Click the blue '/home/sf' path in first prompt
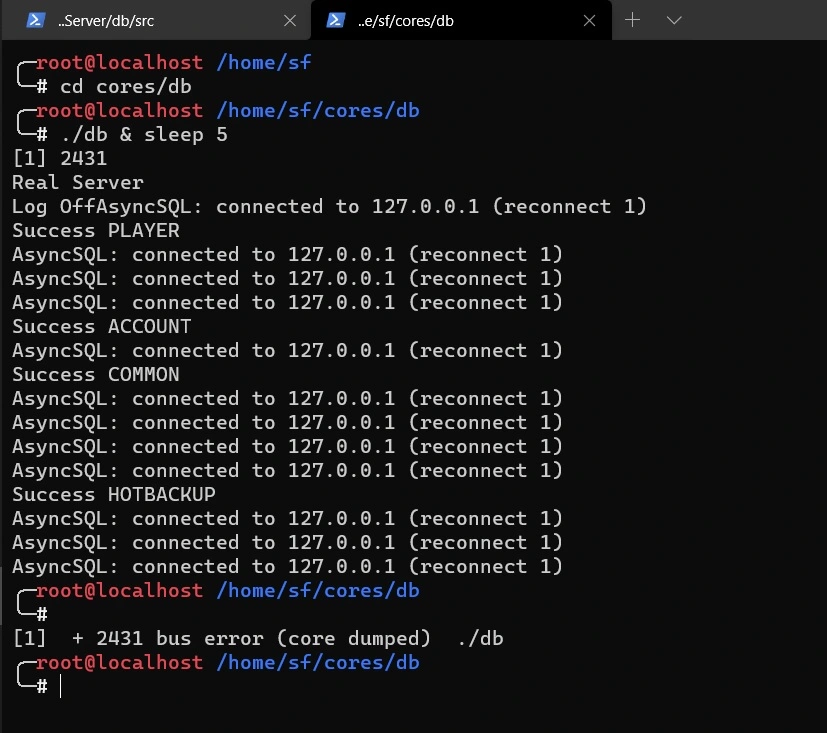 263,63
